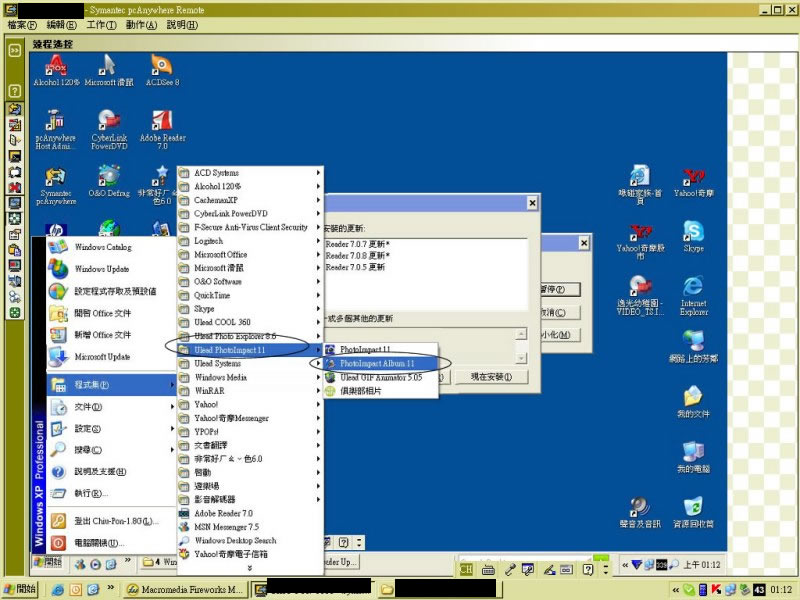
Task: Expand Microsoft Office program folder
Action: (250, 254)
